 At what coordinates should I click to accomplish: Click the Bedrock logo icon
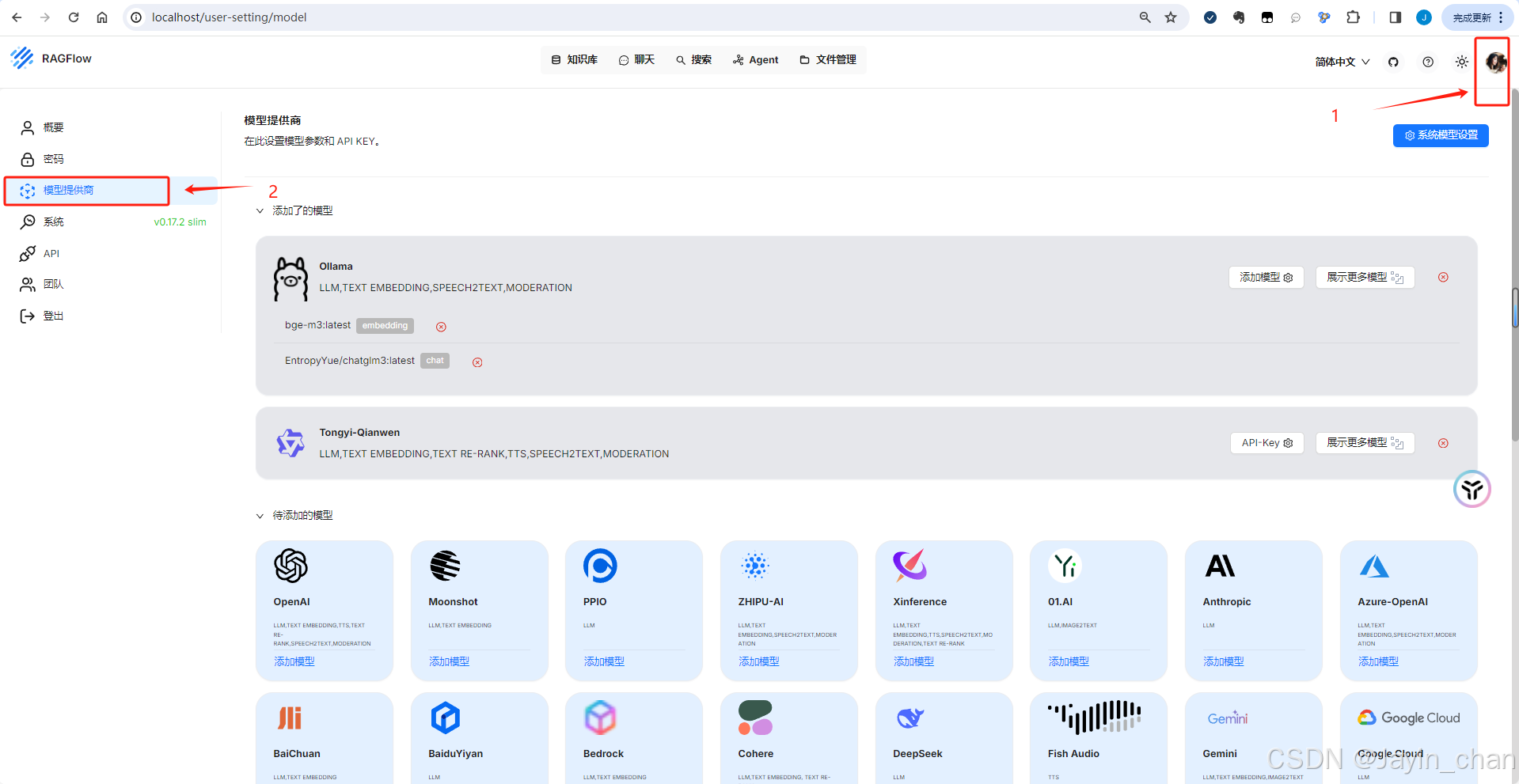600,718
